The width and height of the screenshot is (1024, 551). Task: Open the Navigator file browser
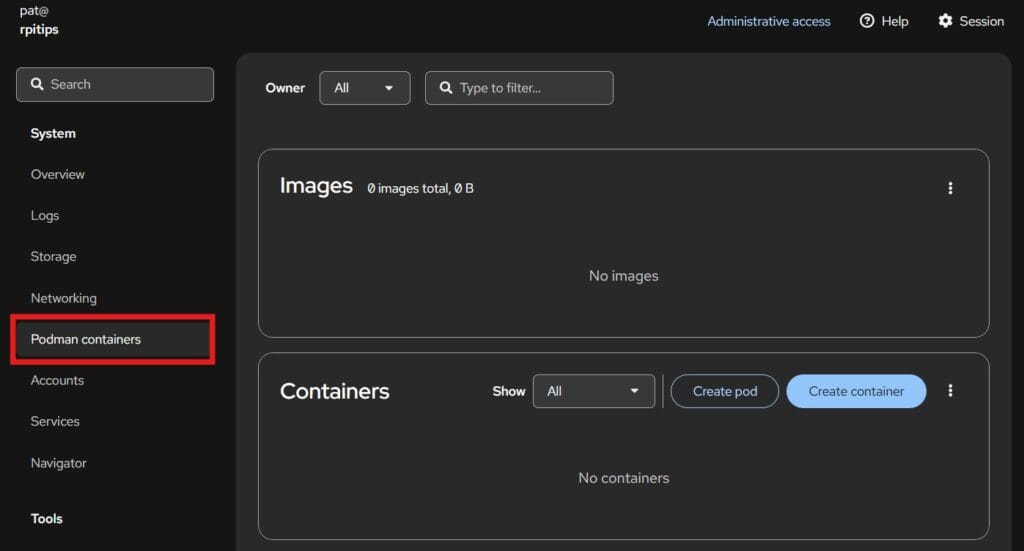(x=58, y=463)
